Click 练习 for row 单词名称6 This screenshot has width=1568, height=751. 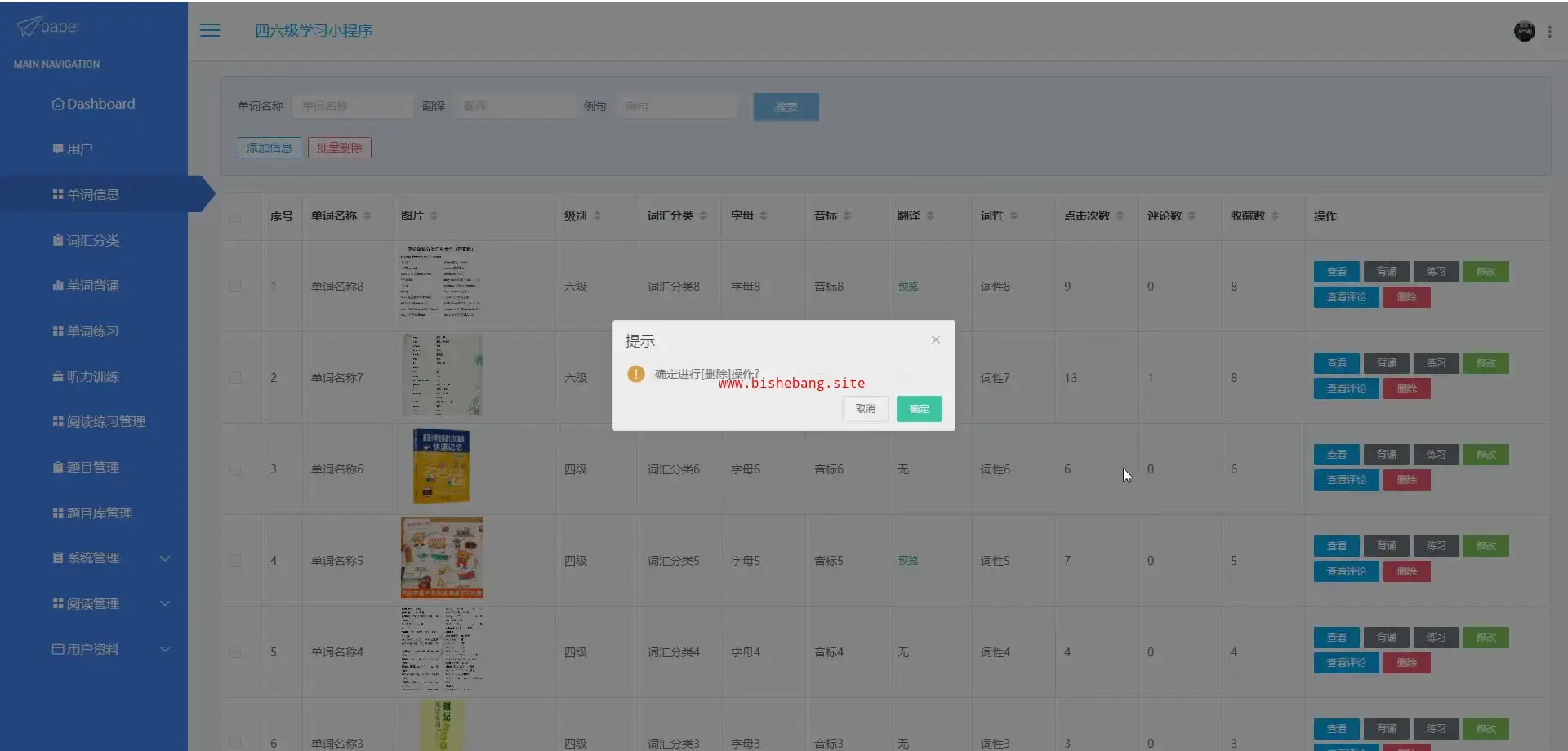pos(1437,455)
